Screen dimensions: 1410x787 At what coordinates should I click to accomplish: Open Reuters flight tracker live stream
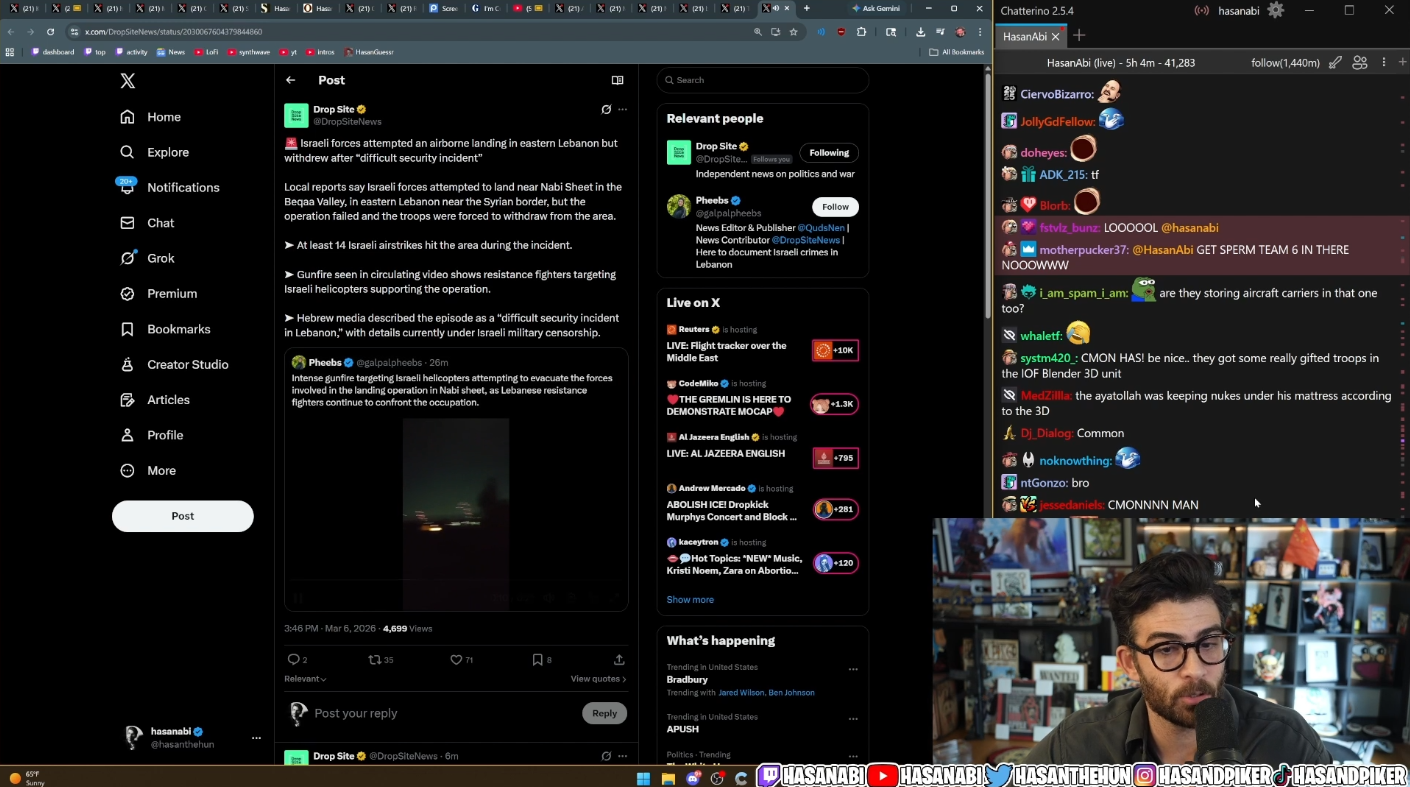[x=763, y=344]
